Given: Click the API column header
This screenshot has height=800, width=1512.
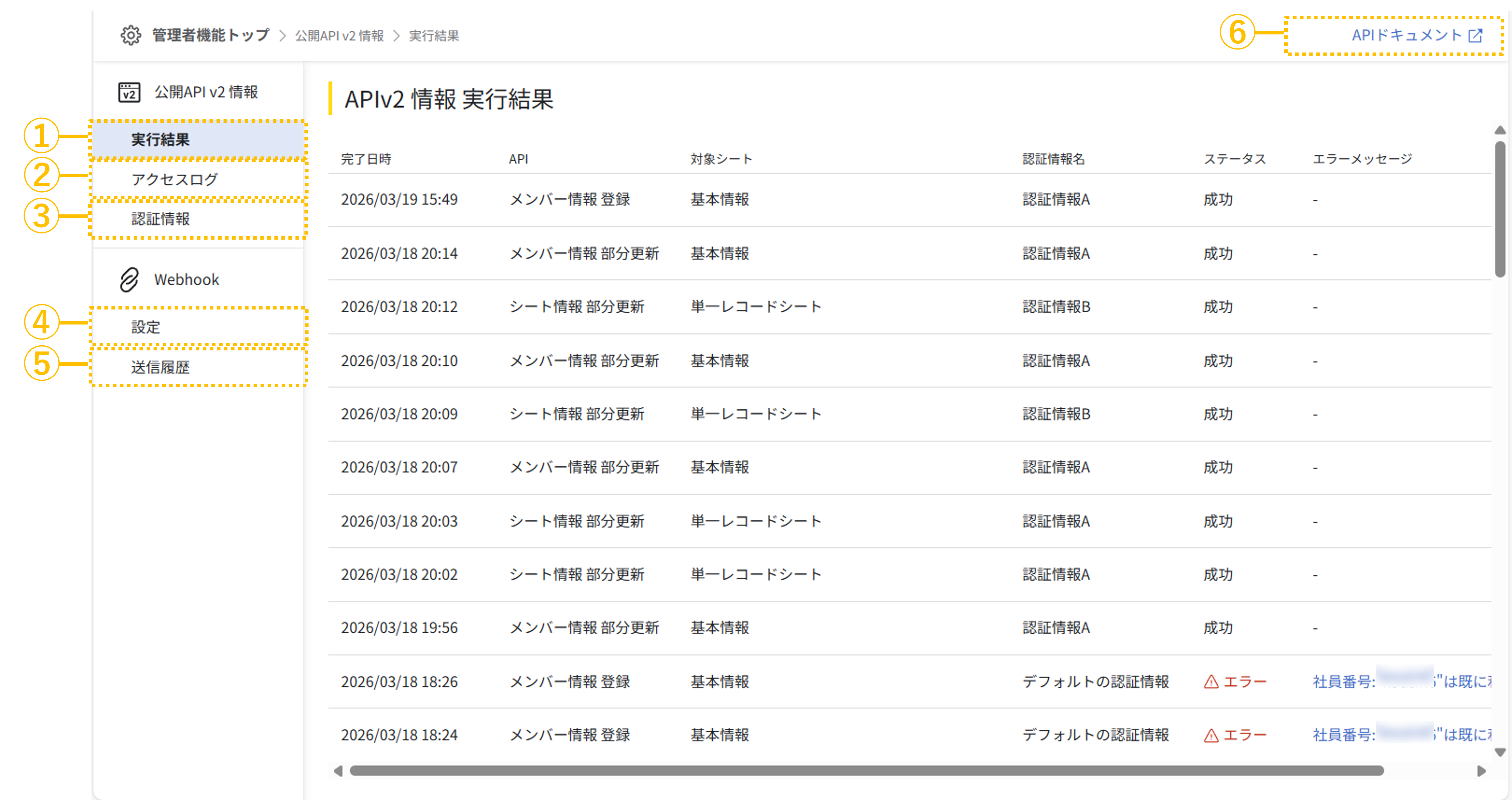Looking at the screenshot, I should pyautogui.click(x=518, y=159).
